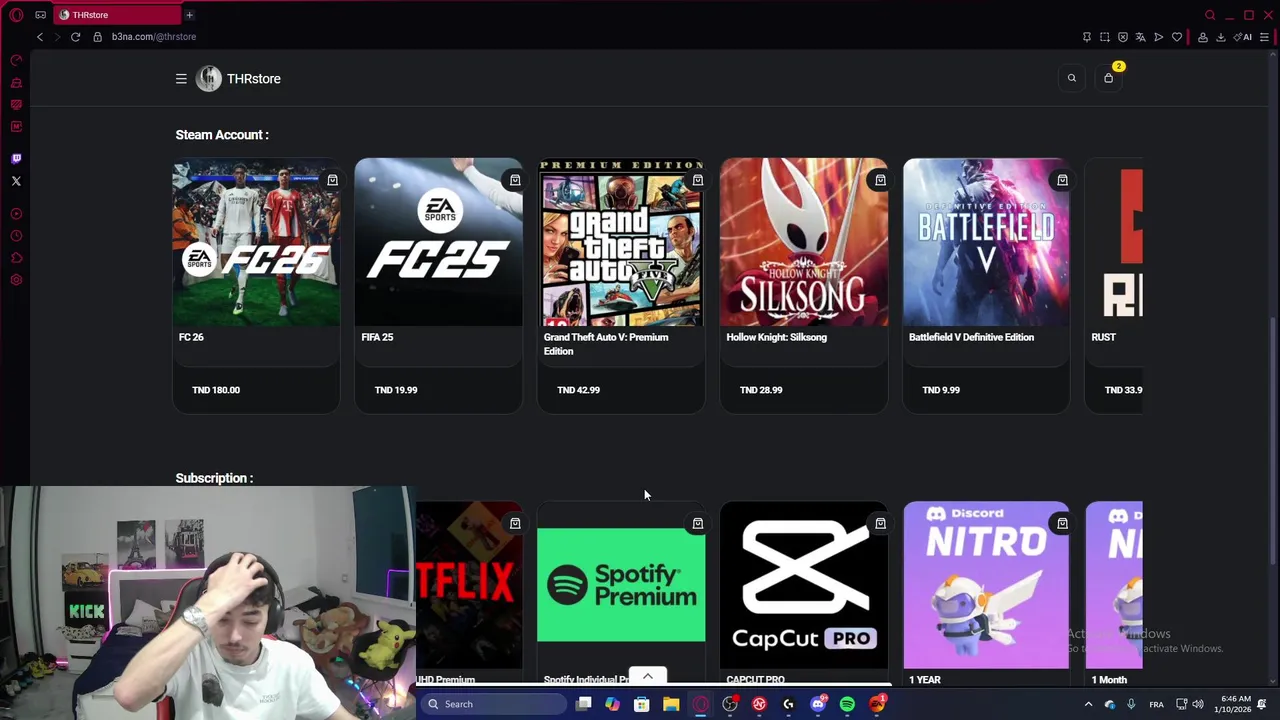Screen dimensions: 1280x720
Task: Reload the page
Action: coord(75,37)
